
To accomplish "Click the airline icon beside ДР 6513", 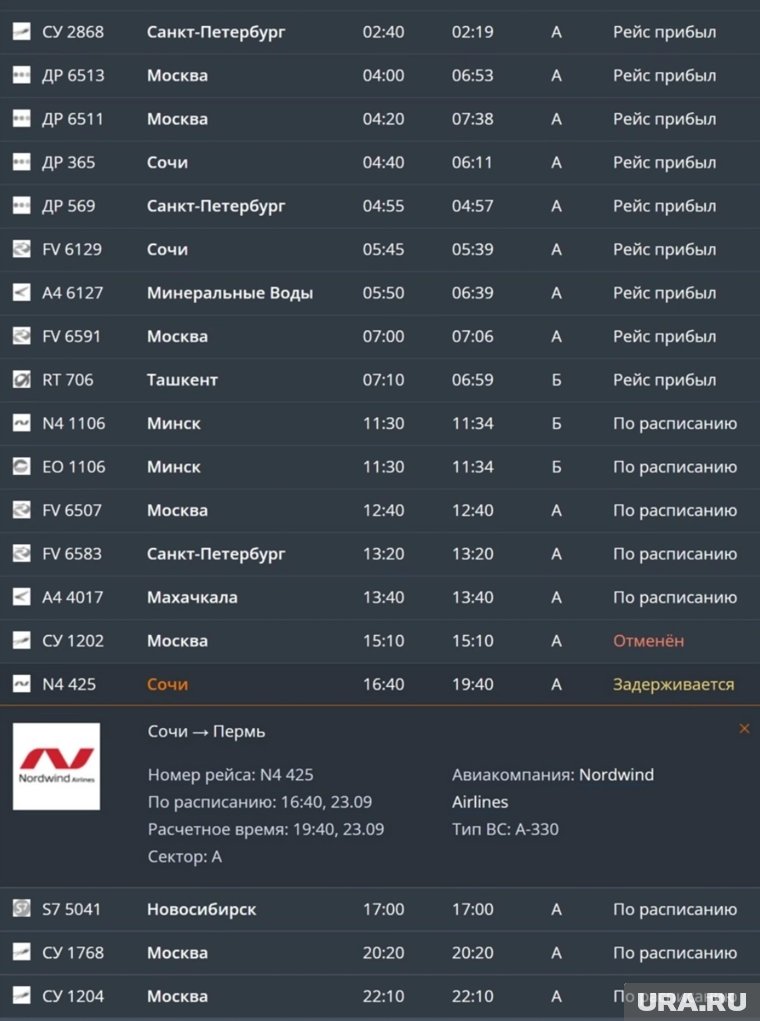I will coord(21,75).
